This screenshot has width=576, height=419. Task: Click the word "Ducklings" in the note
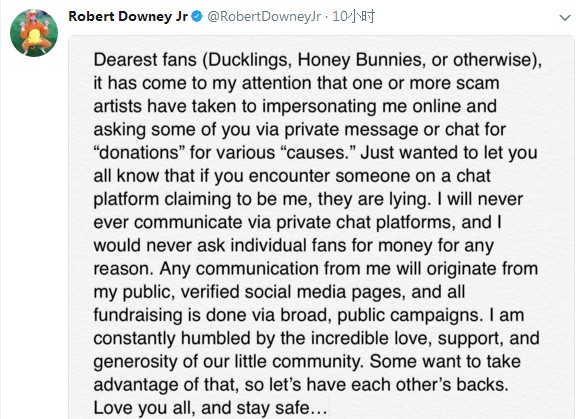(x=249, y=60)
